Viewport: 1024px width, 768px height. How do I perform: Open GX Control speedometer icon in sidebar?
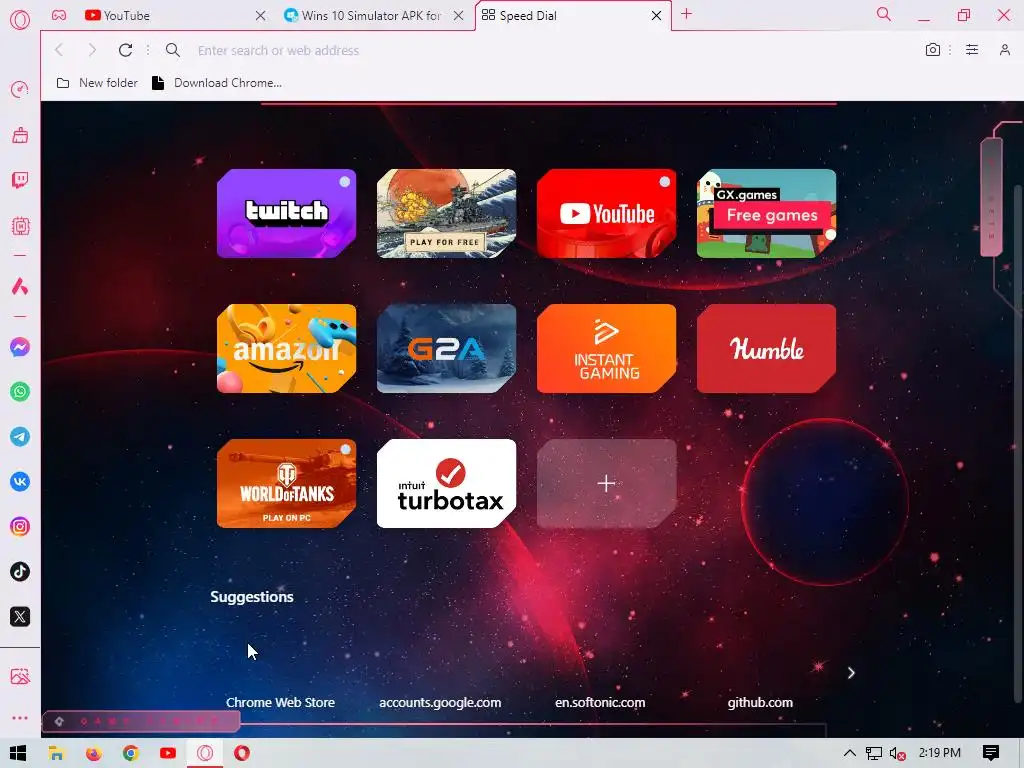point(20,89)
